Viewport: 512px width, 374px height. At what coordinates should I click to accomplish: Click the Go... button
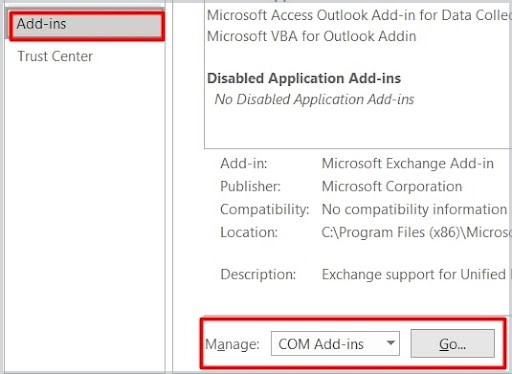(452, 343)
